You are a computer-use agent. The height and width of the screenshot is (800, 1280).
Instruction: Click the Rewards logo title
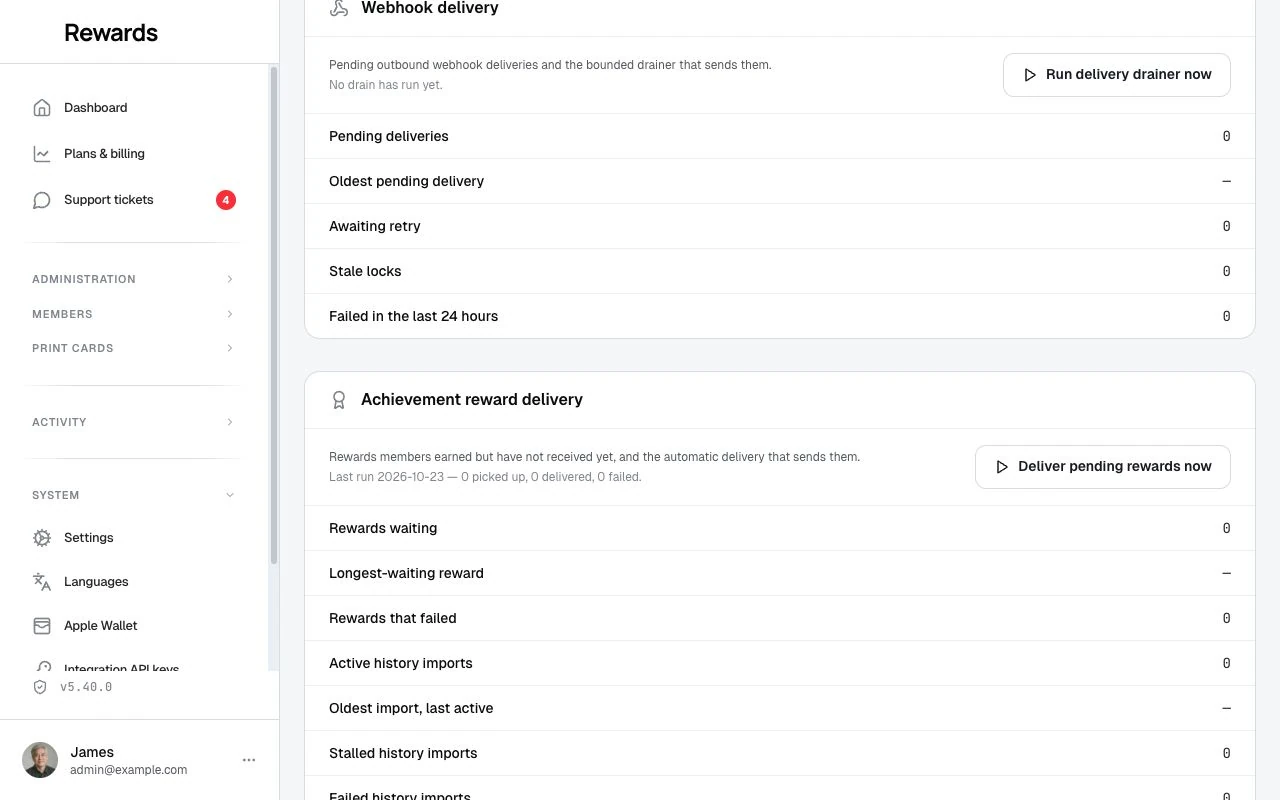111,33
